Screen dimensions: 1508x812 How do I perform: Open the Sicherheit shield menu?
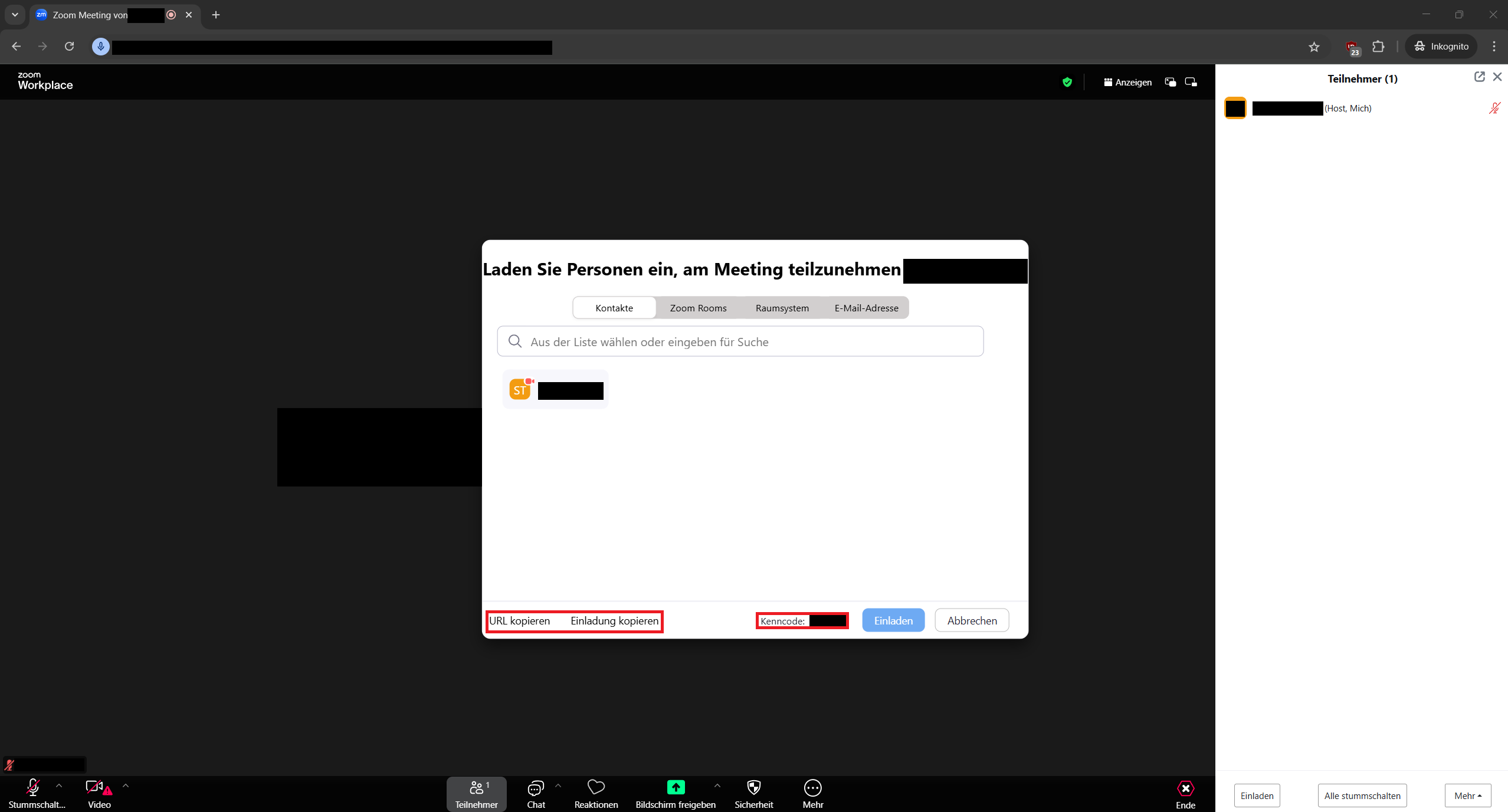[753, 788]
